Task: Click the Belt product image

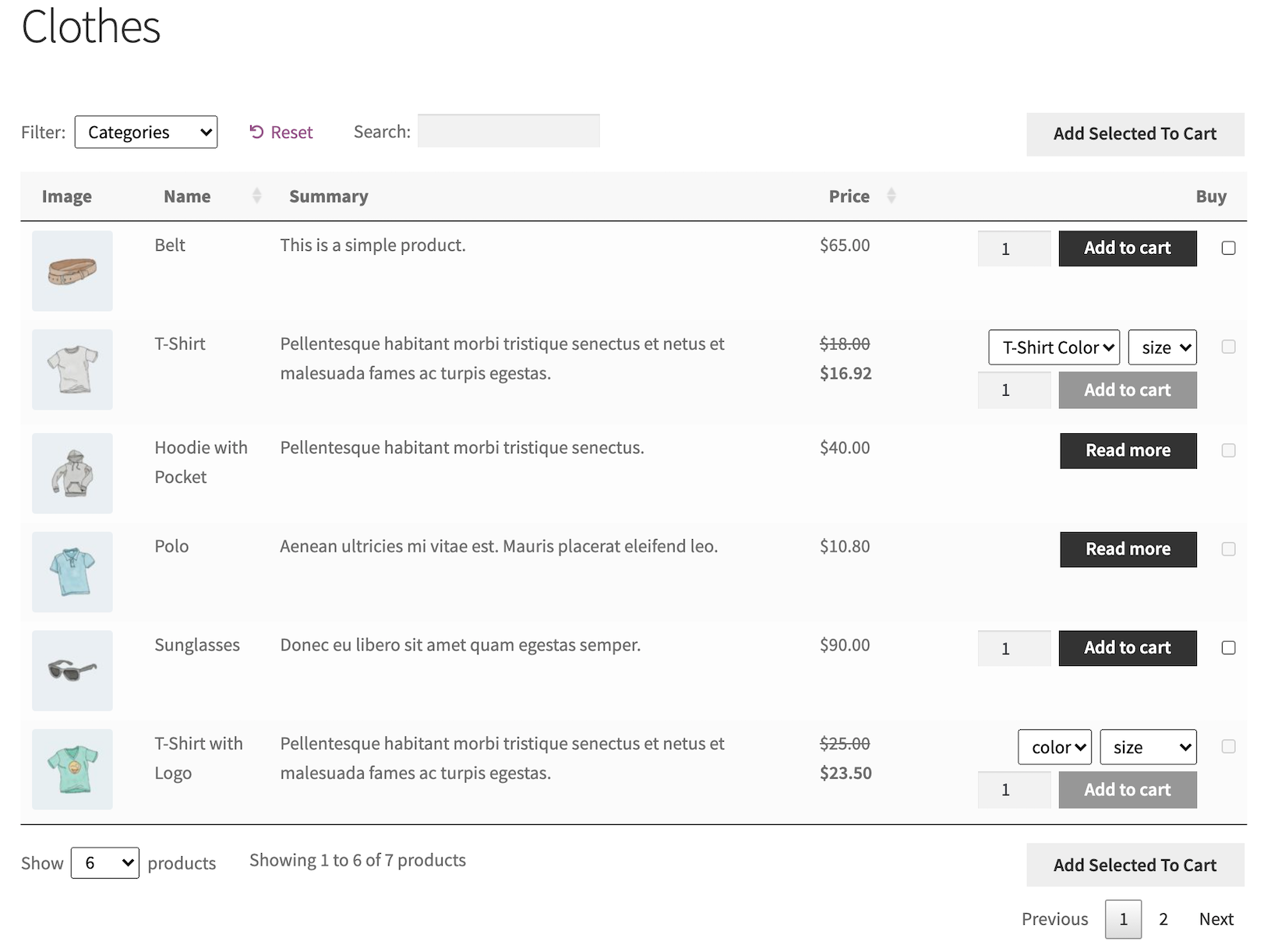Action: [72, 271]
